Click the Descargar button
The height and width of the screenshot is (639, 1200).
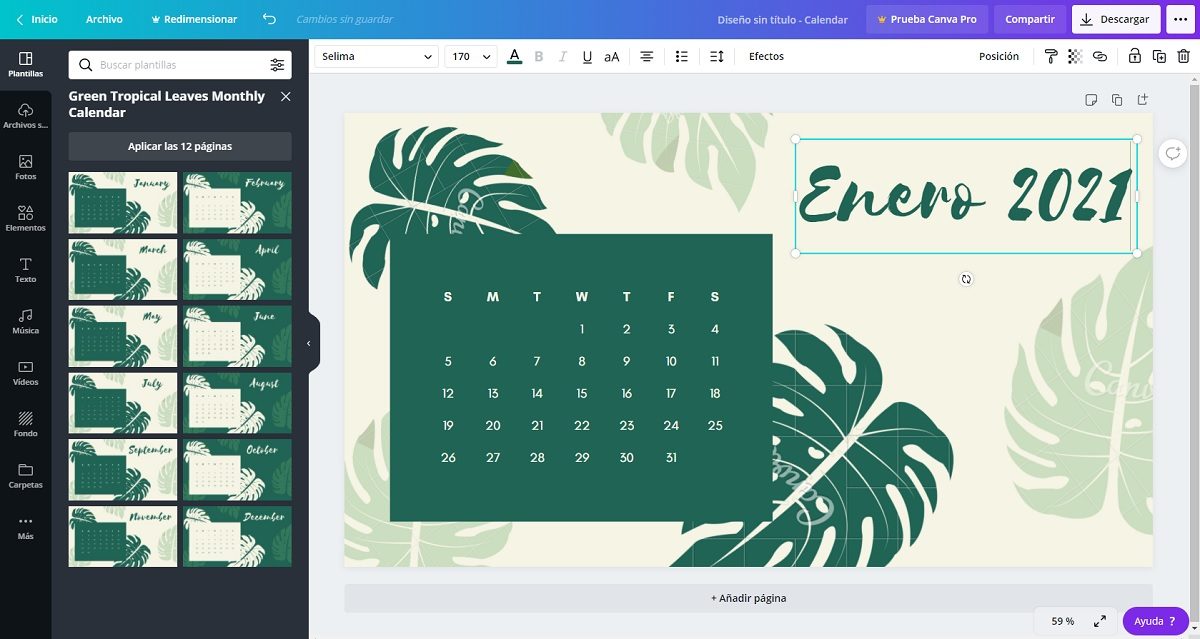pos(1116,19)
